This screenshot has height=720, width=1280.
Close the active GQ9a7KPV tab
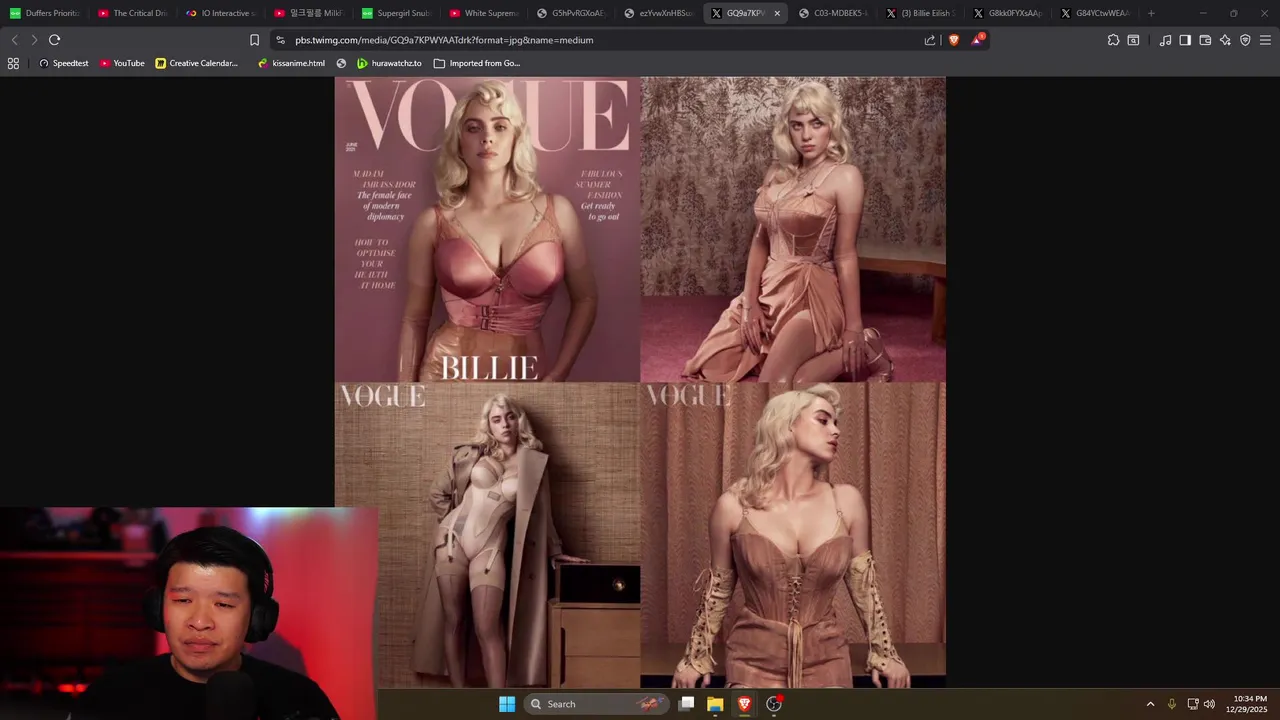coord(777,13)
